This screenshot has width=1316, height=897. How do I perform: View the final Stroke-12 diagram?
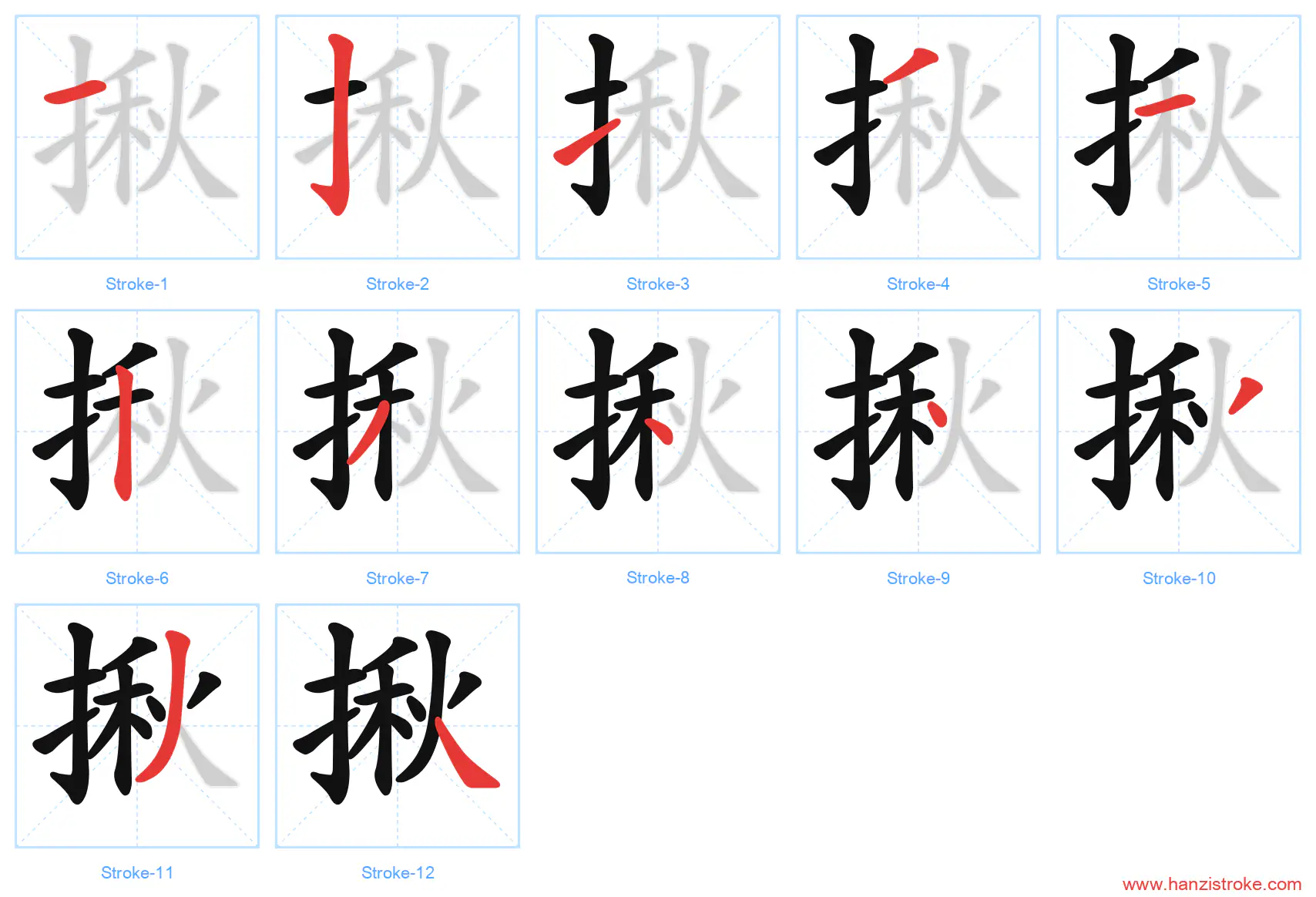pyautogui.click(x=398, y=726)
